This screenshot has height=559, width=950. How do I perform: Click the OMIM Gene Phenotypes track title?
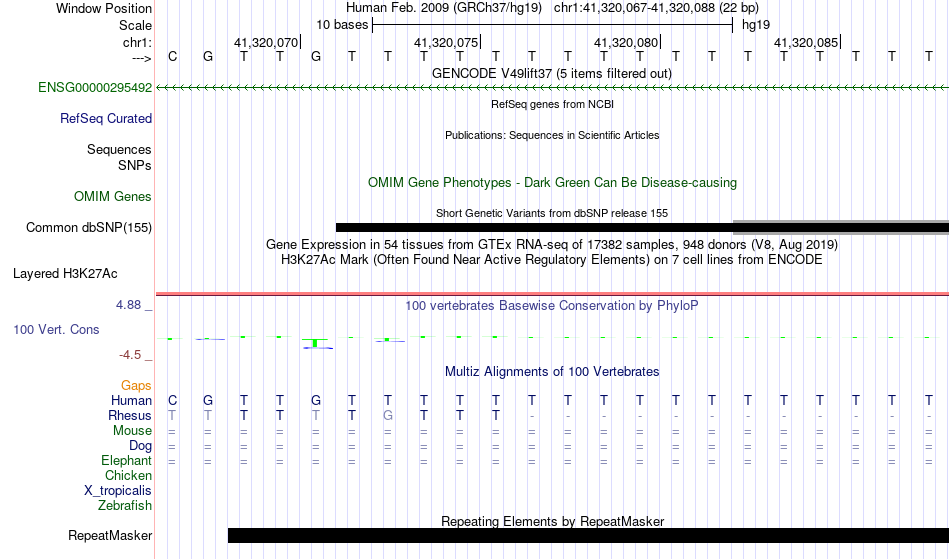point(553,183)
